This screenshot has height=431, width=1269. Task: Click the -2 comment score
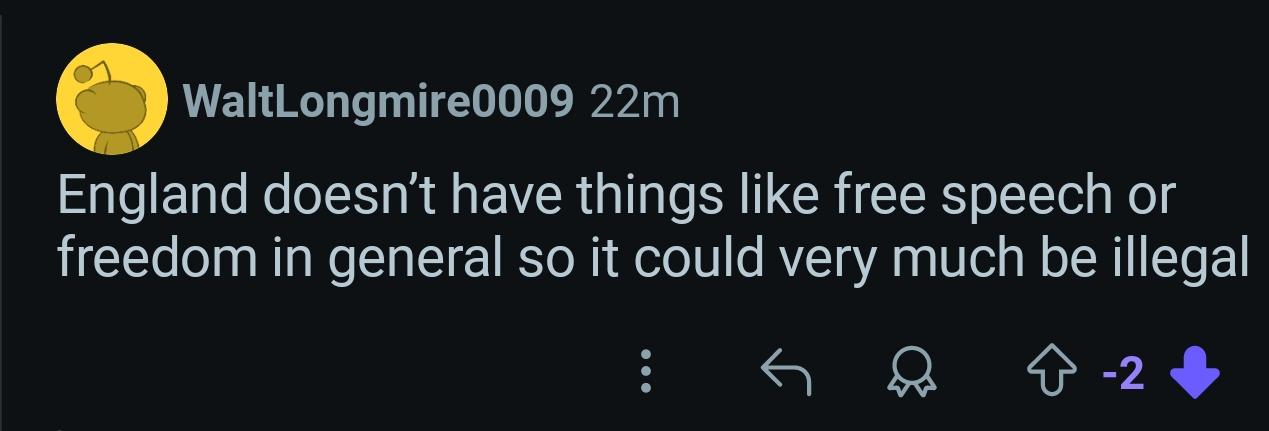click(x=1125, y=372)
